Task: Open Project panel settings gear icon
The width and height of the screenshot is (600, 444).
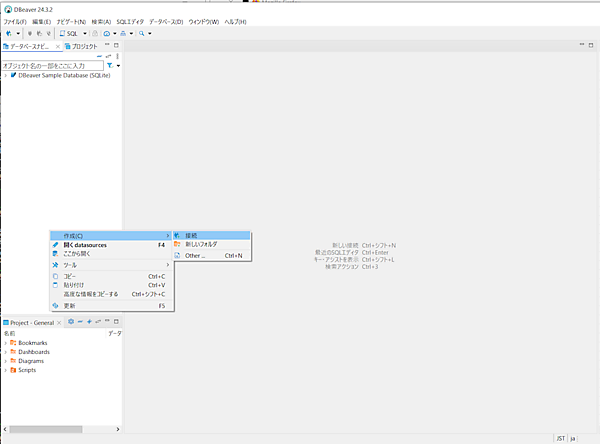Action: [x=71, y=321]
